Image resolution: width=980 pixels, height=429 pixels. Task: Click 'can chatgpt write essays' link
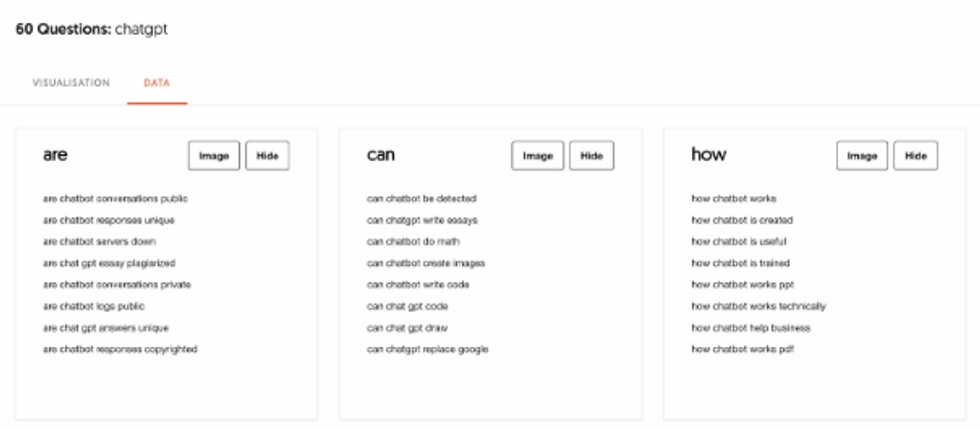tap(422, 220)
